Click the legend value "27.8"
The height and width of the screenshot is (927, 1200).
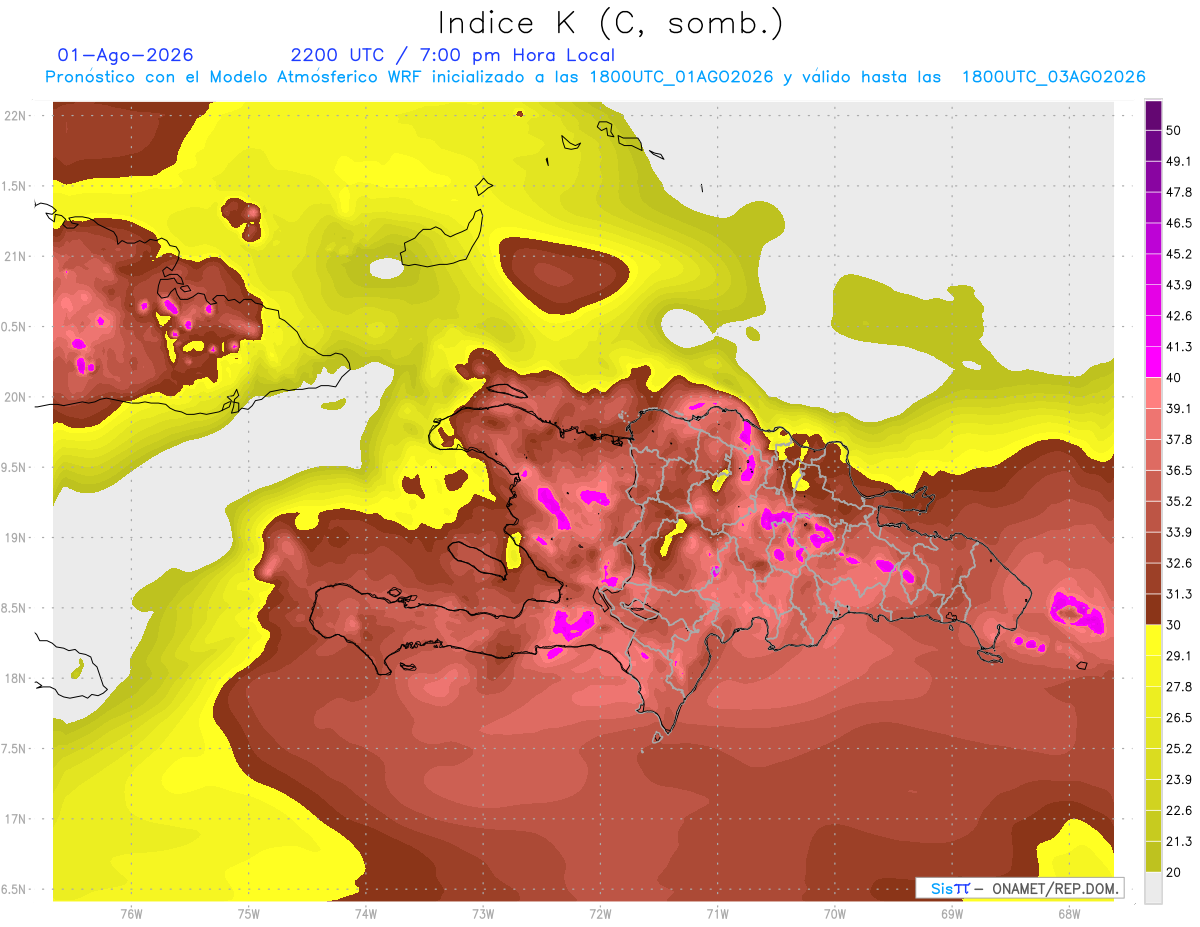tap(1178, 687)
